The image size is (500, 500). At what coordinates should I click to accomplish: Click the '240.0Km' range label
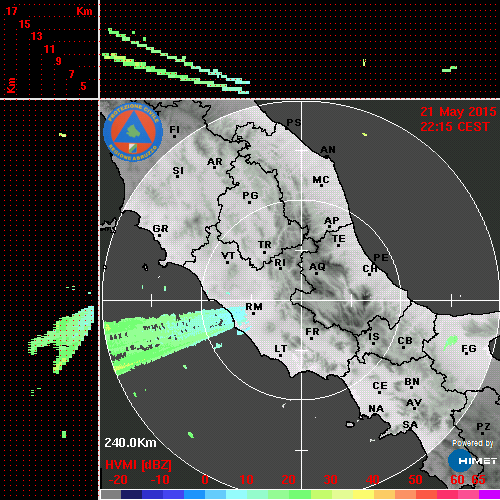(130, 443)
